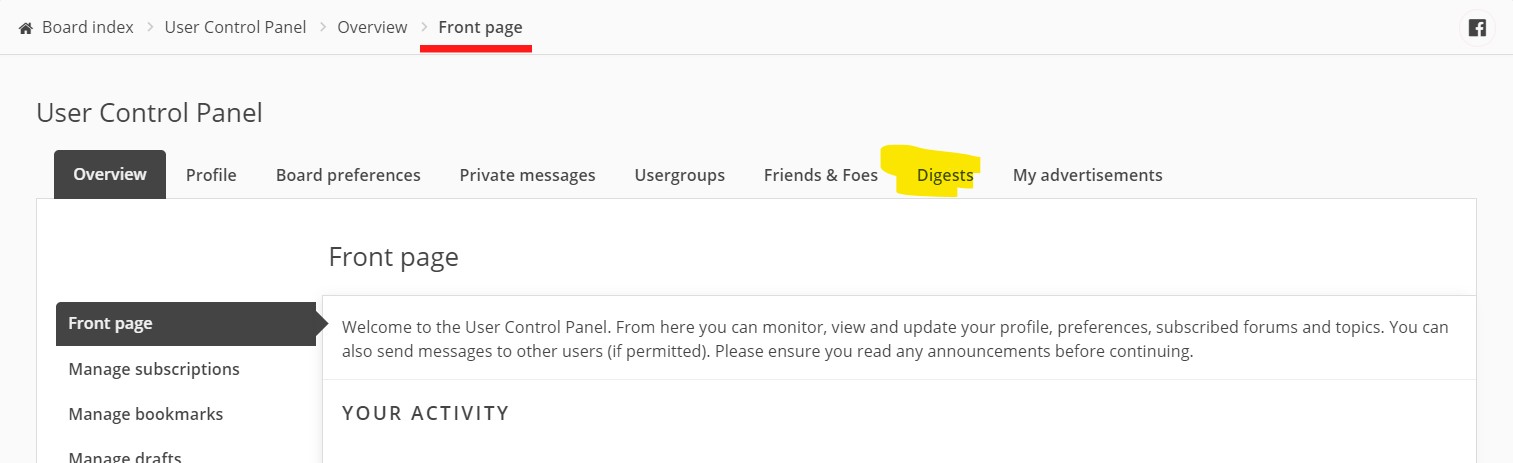Click the YOUR ACTIVITY section heading
The height and width of the screenshot is (463, 1513).
[x=425, y=413]
